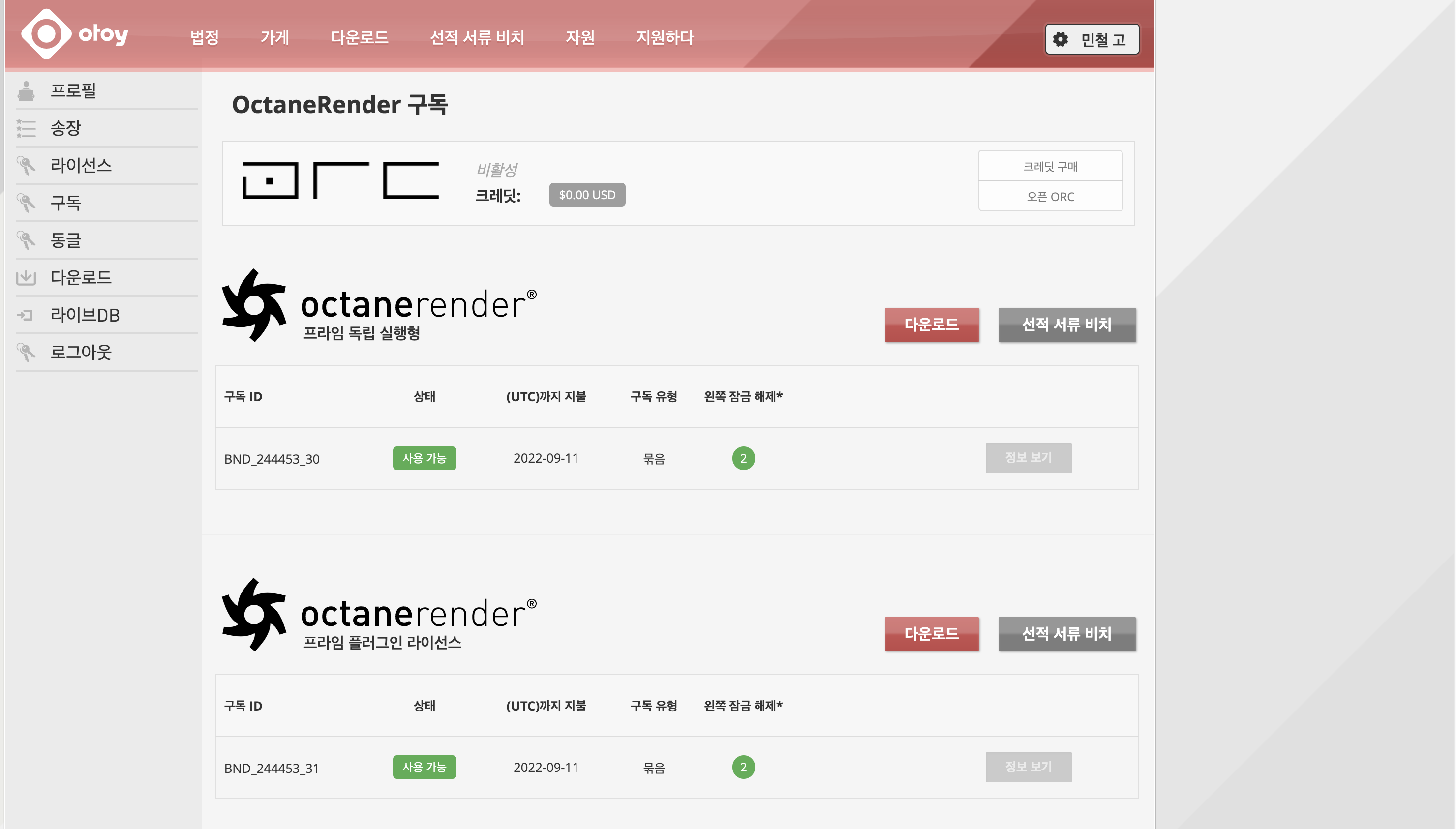This screenshot has height=829, width=1456.
Task: Go to 동글 in the sidebar
Action: [x=66, y=240]
